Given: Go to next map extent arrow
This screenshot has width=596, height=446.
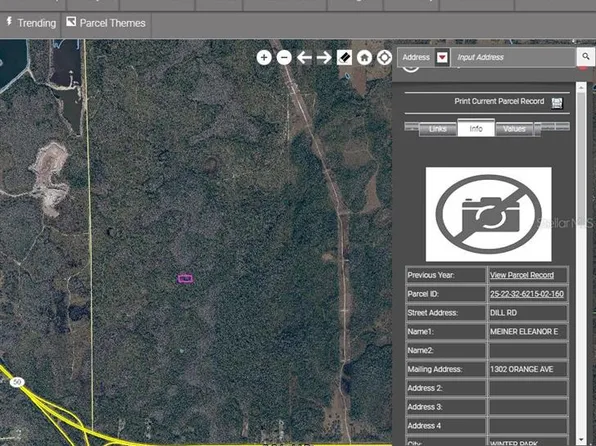Looking at the screenshot, I should pos(324,58).
